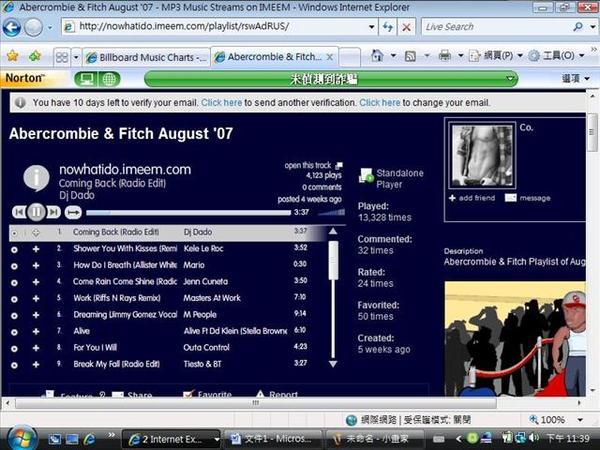Image resolution: width=600 pixels, height=450 pixels.
Task: Select play circle for Break My Fall
Action: pos(14,365)
